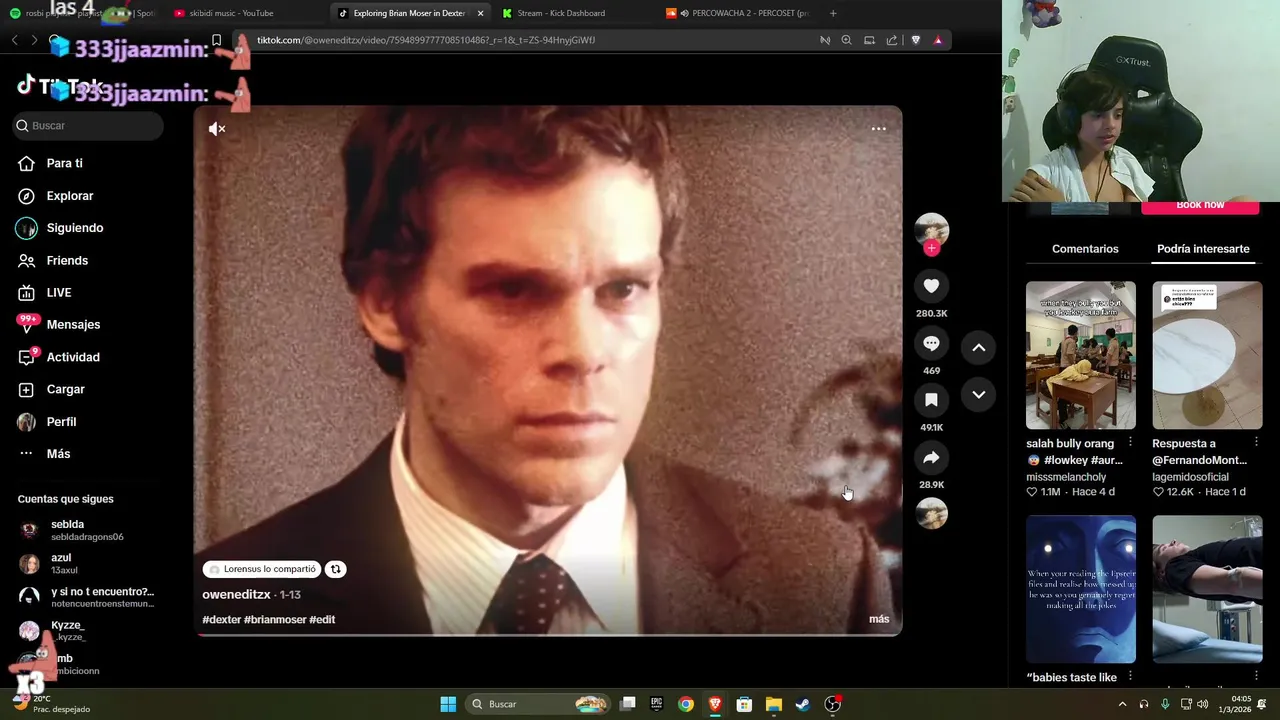Open the sebIda followed account

(x=86, y=530)
